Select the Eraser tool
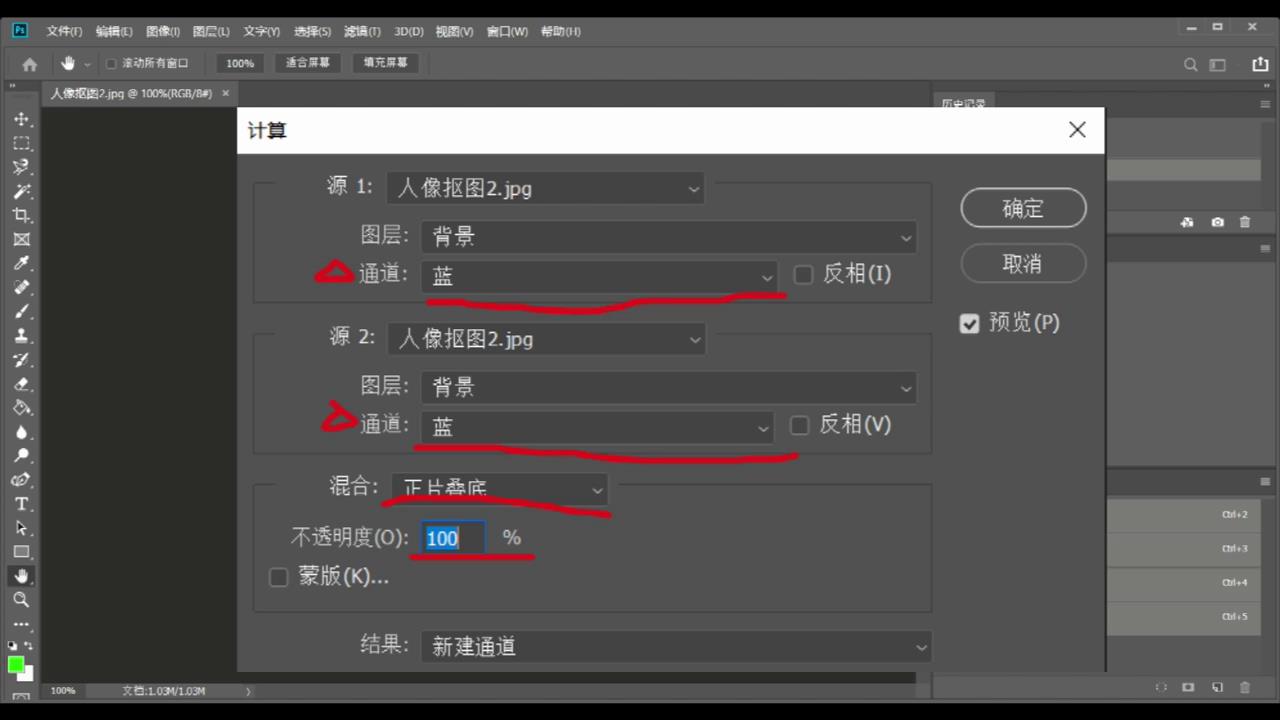 pyautogui.click(x=22, y=383)
